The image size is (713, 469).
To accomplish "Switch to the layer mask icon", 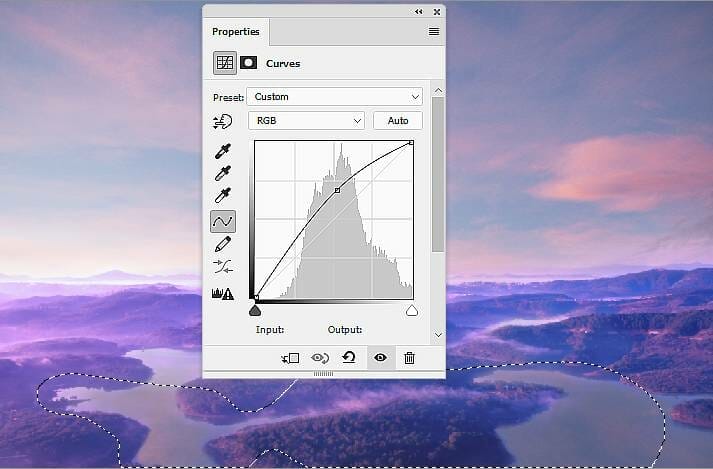I will [248, 63].
